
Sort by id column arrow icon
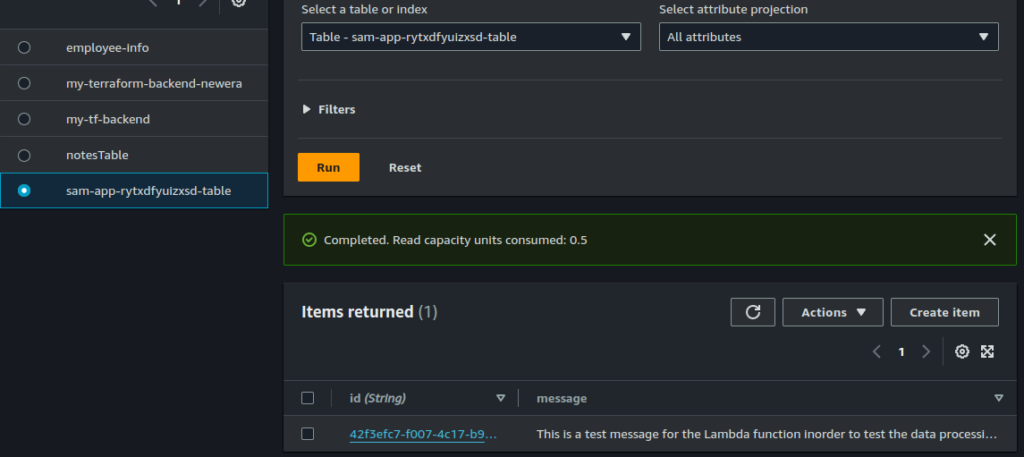pyautogui.click(x=501, y=398)
